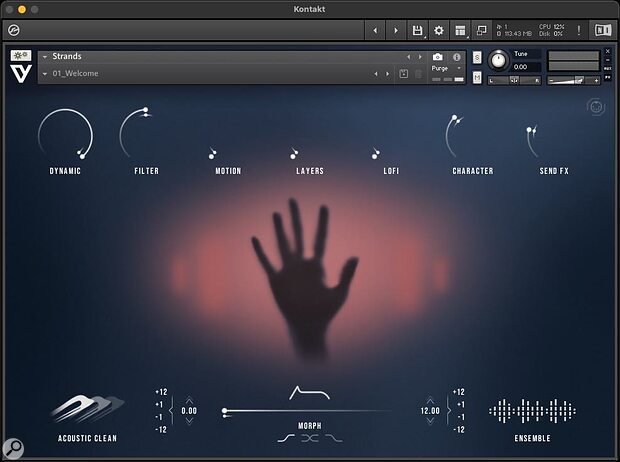Click the MORPH slider handle

(x=225, y=411)
